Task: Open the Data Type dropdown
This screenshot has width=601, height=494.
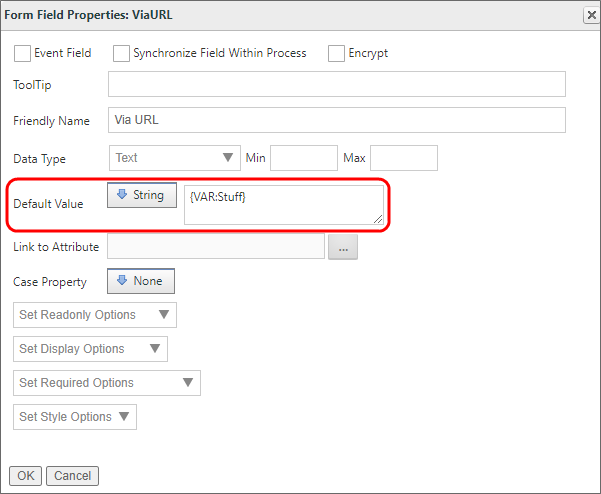Action: (173, 158)
